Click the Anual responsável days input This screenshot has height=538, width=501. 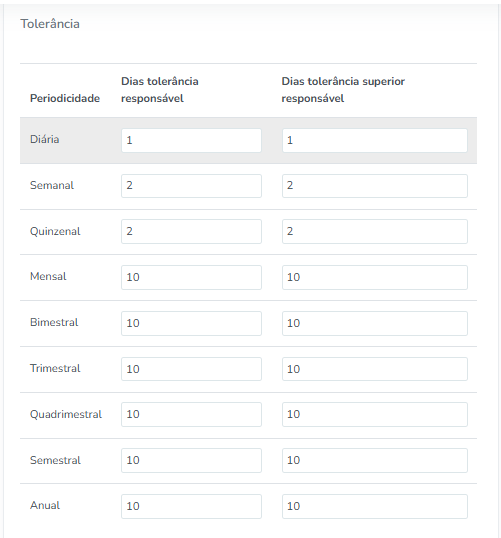point(191,506)
